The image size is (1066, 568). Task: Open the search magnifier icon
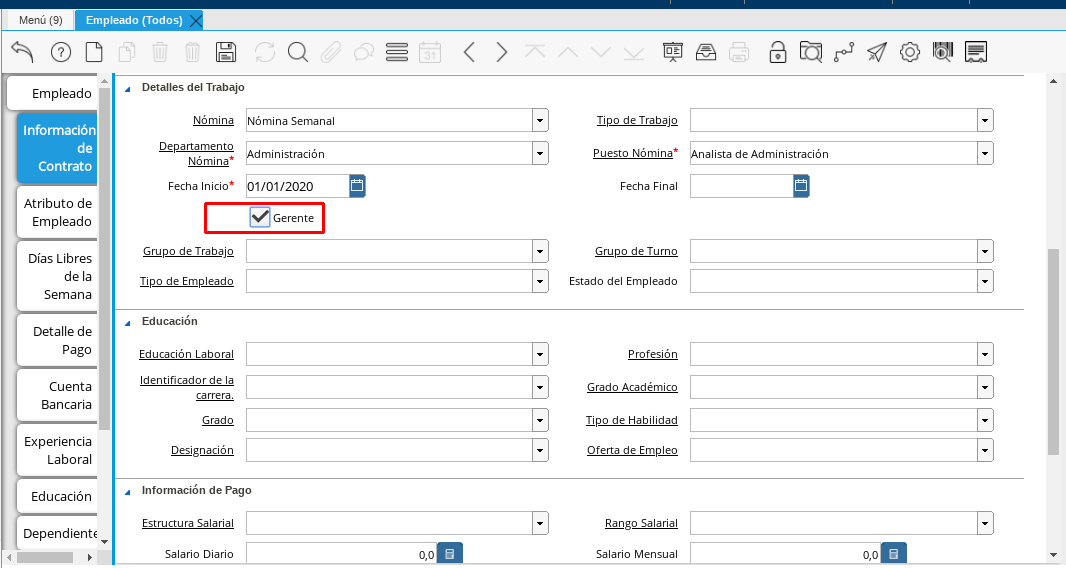[297, 52]
